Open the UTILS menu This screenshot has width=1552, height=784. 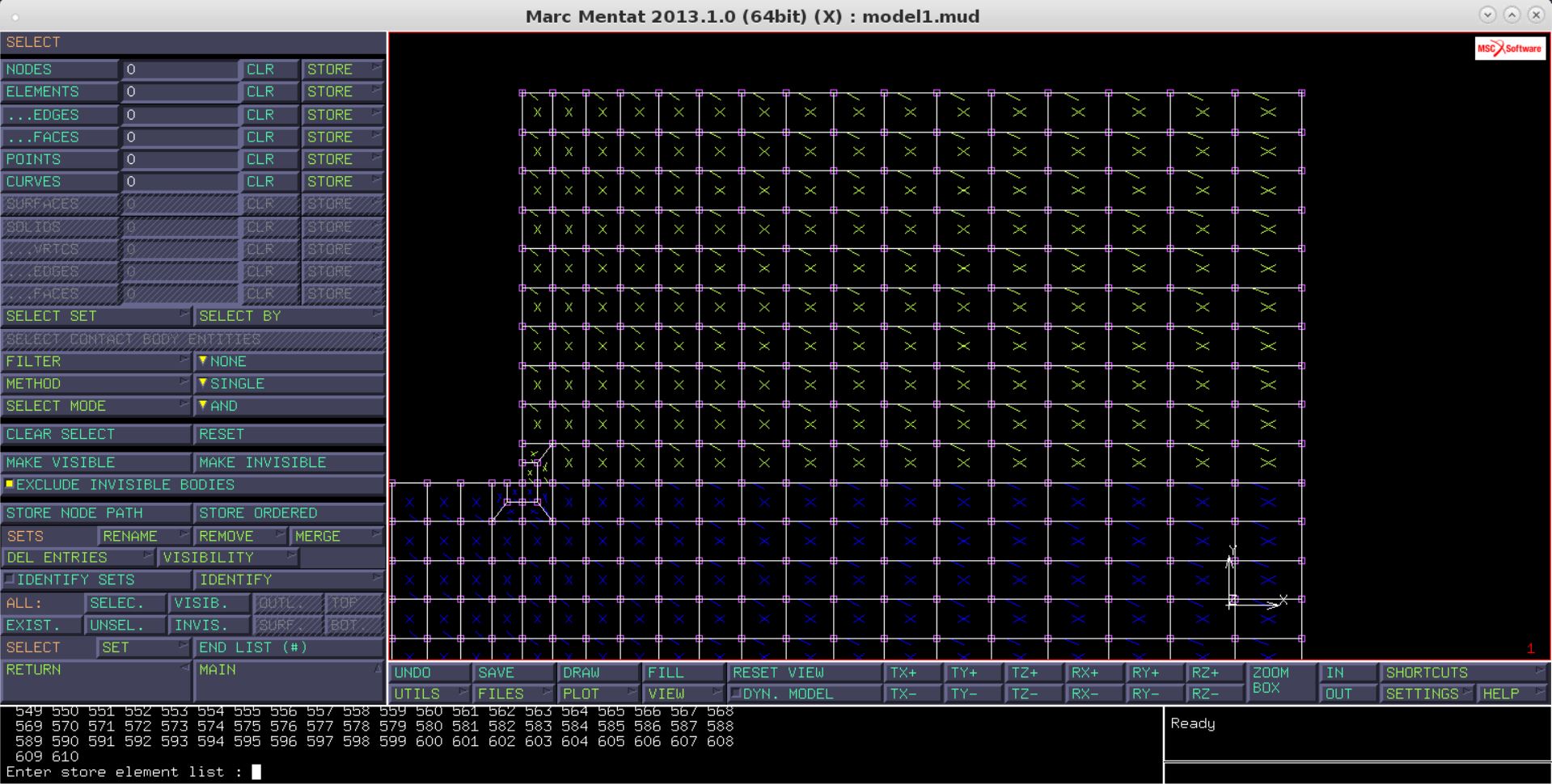430,693
